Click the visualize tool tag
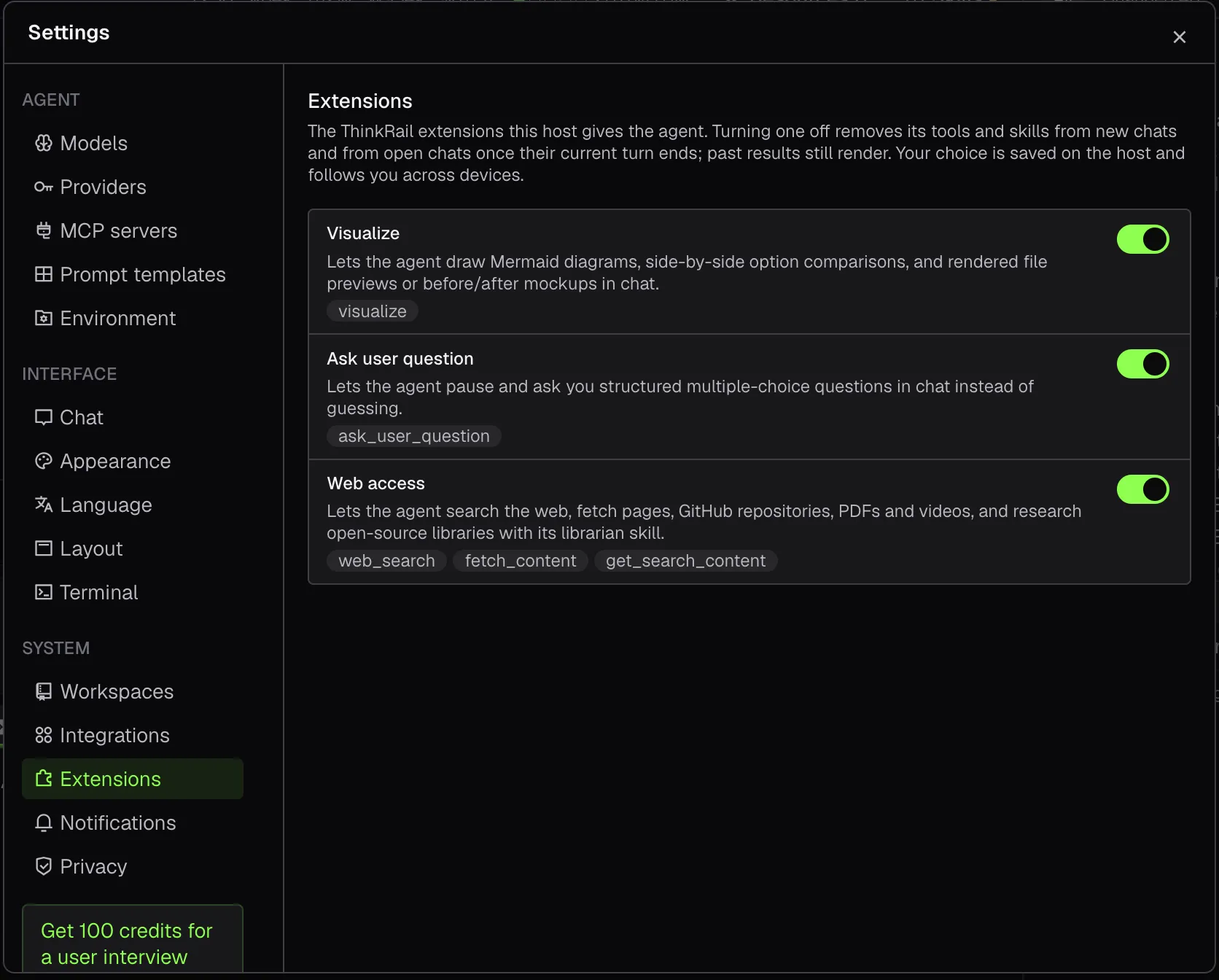 pyautogui.click(x=373, y=311)
